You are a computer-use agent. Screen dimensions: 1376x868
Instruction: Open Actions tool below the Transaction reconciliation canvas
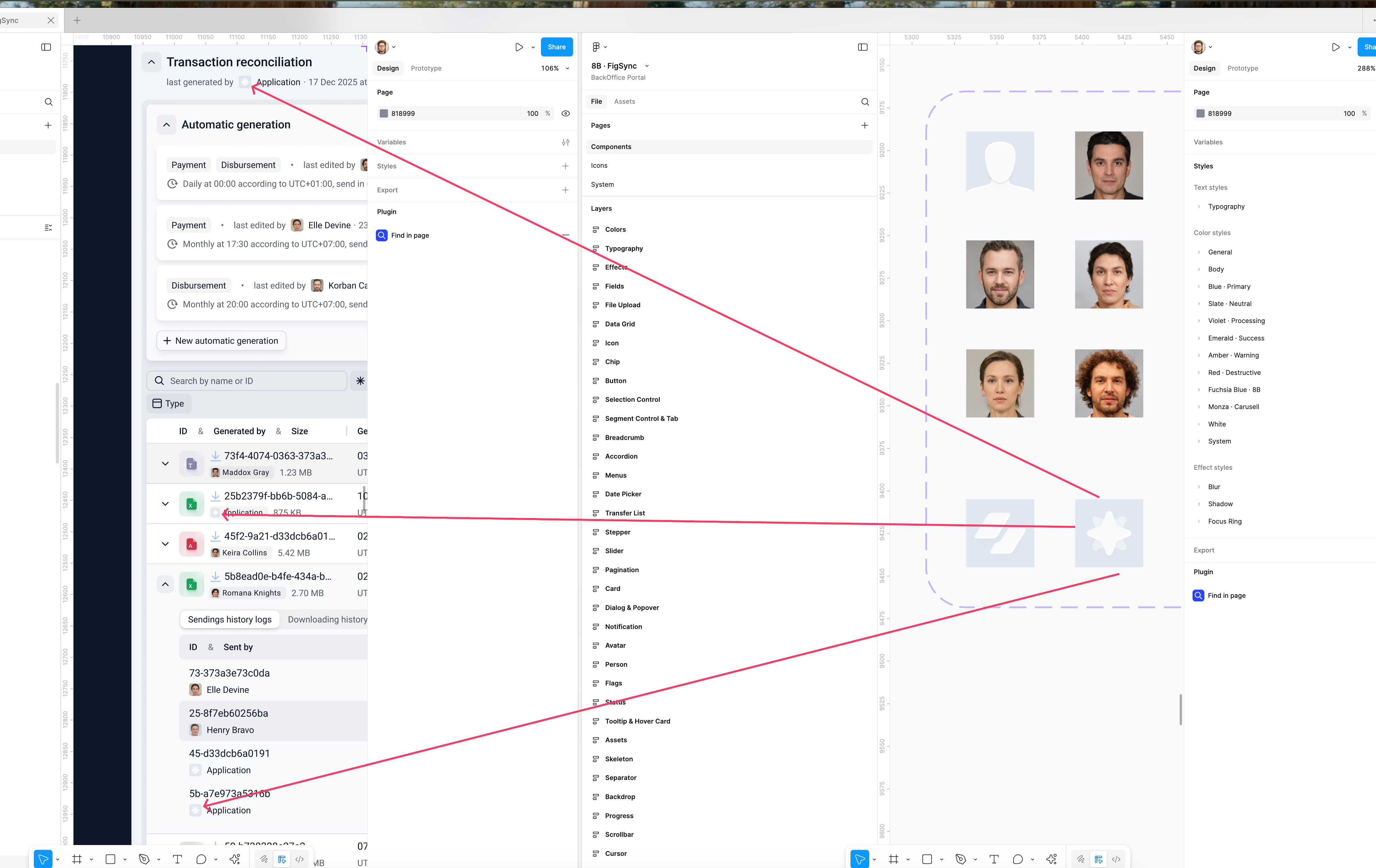[235, 859]
